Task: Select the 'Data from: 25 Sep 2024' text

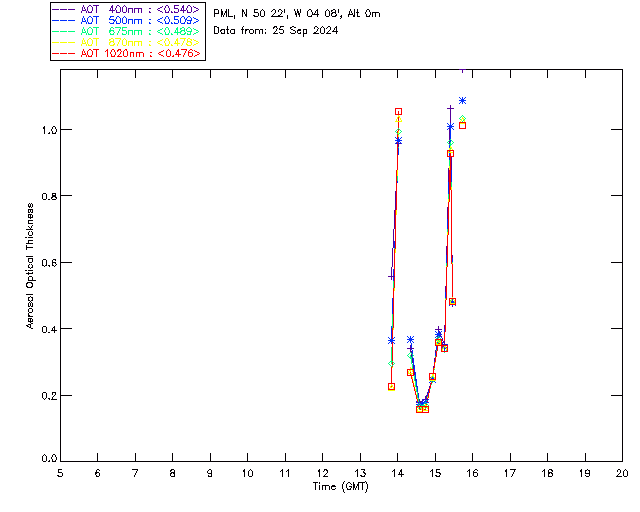Action: pos(276,31)
